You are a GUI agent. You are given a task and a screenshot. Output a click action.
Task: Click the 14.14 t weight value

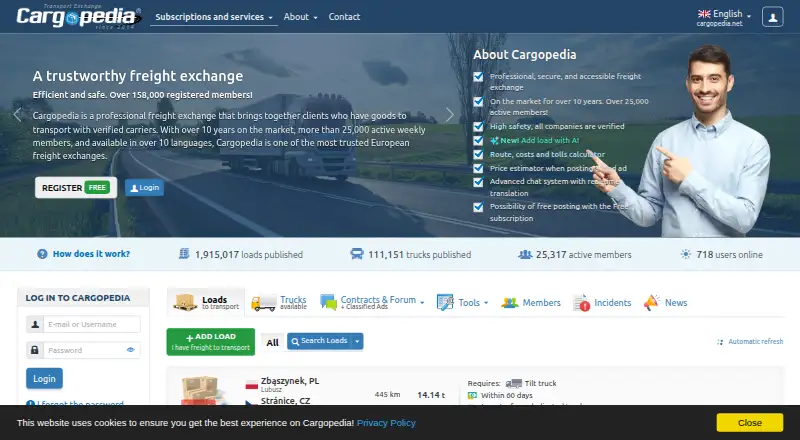coord(431,395)
